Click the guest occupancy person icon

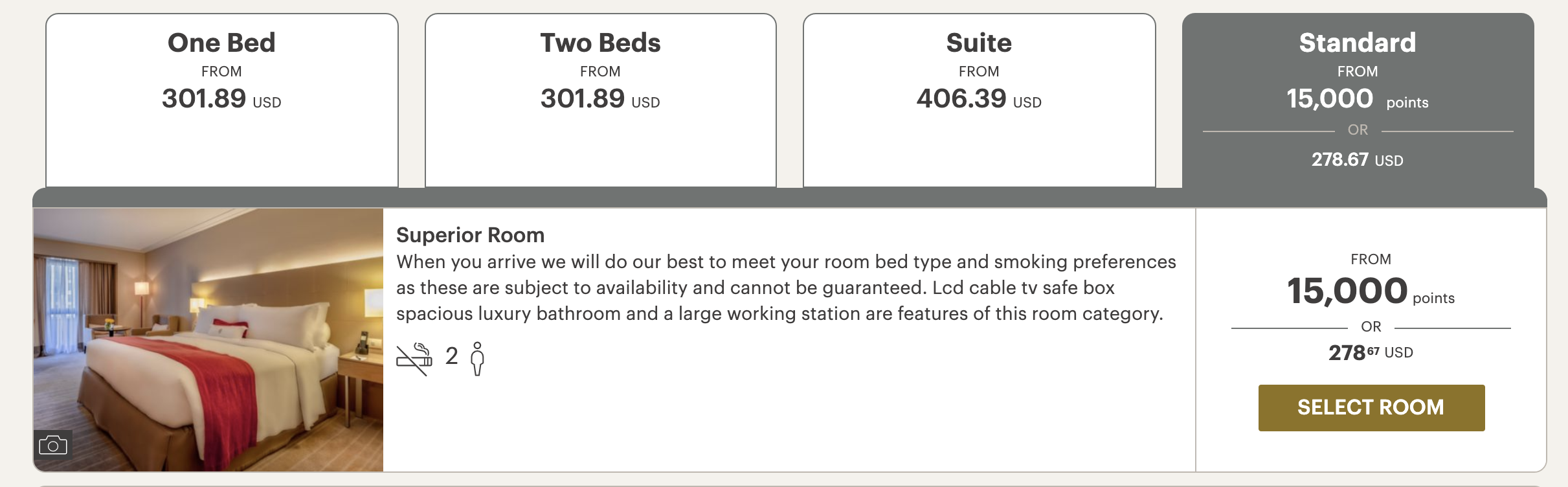[x=478, y=359]
